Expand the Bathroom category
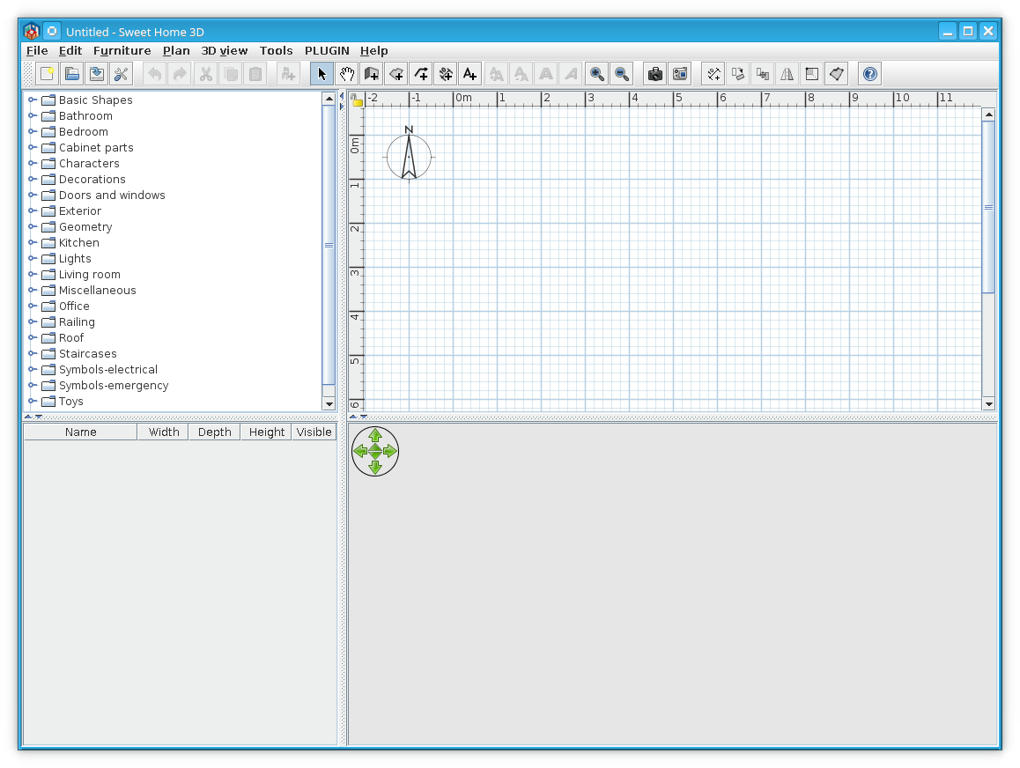This screenshot has height=768, width=1020. (x=32, y=116)
